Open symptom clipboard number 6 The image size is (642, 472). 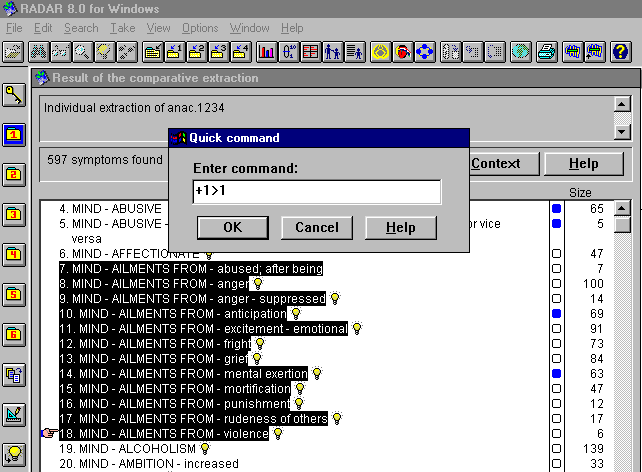pyautogui.click(x=15, y=334)
